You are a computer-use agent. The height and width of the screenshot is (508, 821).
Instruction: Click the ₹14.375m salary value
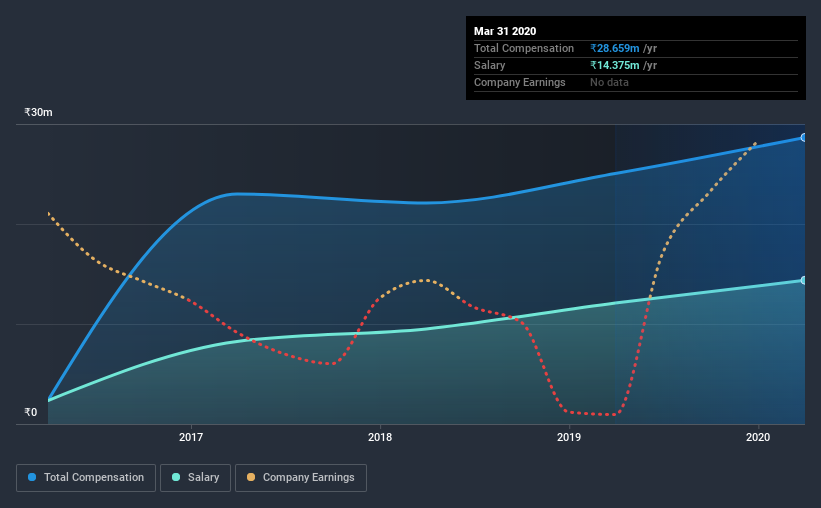[x=615, y=65]
